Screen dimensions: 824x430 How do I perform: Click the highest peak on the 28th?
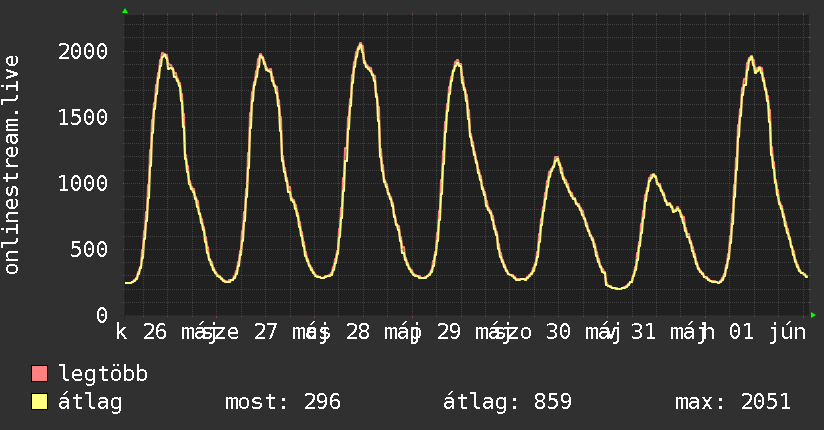pos(360,44)
